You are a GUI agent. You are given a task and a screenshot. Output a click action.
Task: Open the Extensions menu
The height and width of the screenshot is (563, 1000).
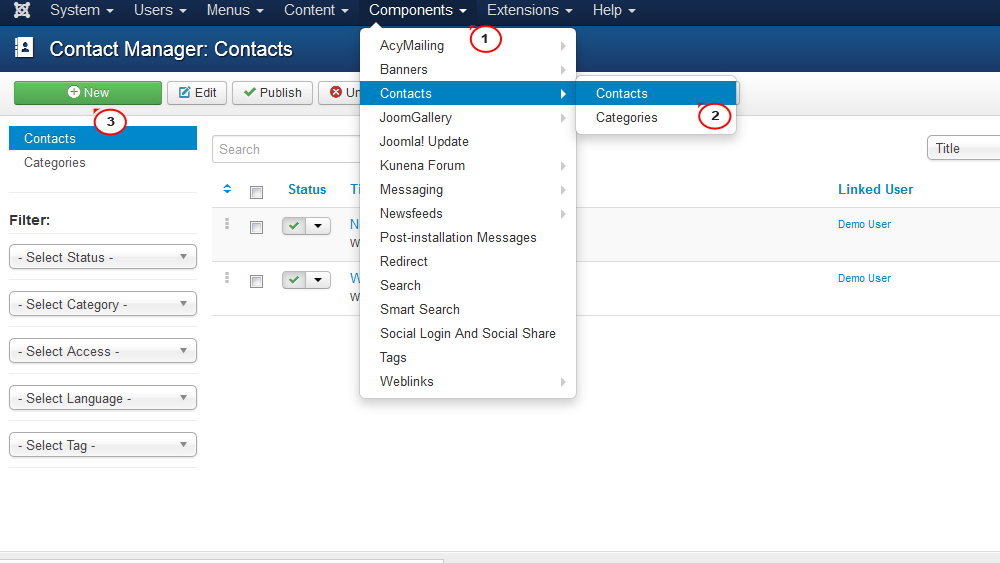click(x=529, y=10)
